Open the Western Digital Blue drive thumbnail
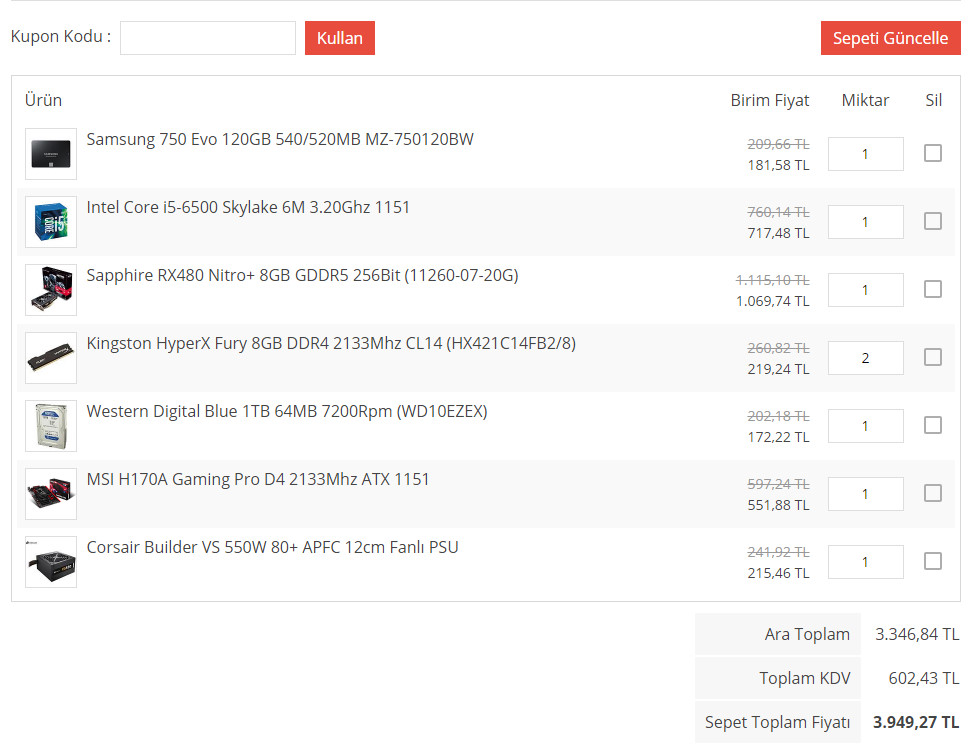 (51, 426)
